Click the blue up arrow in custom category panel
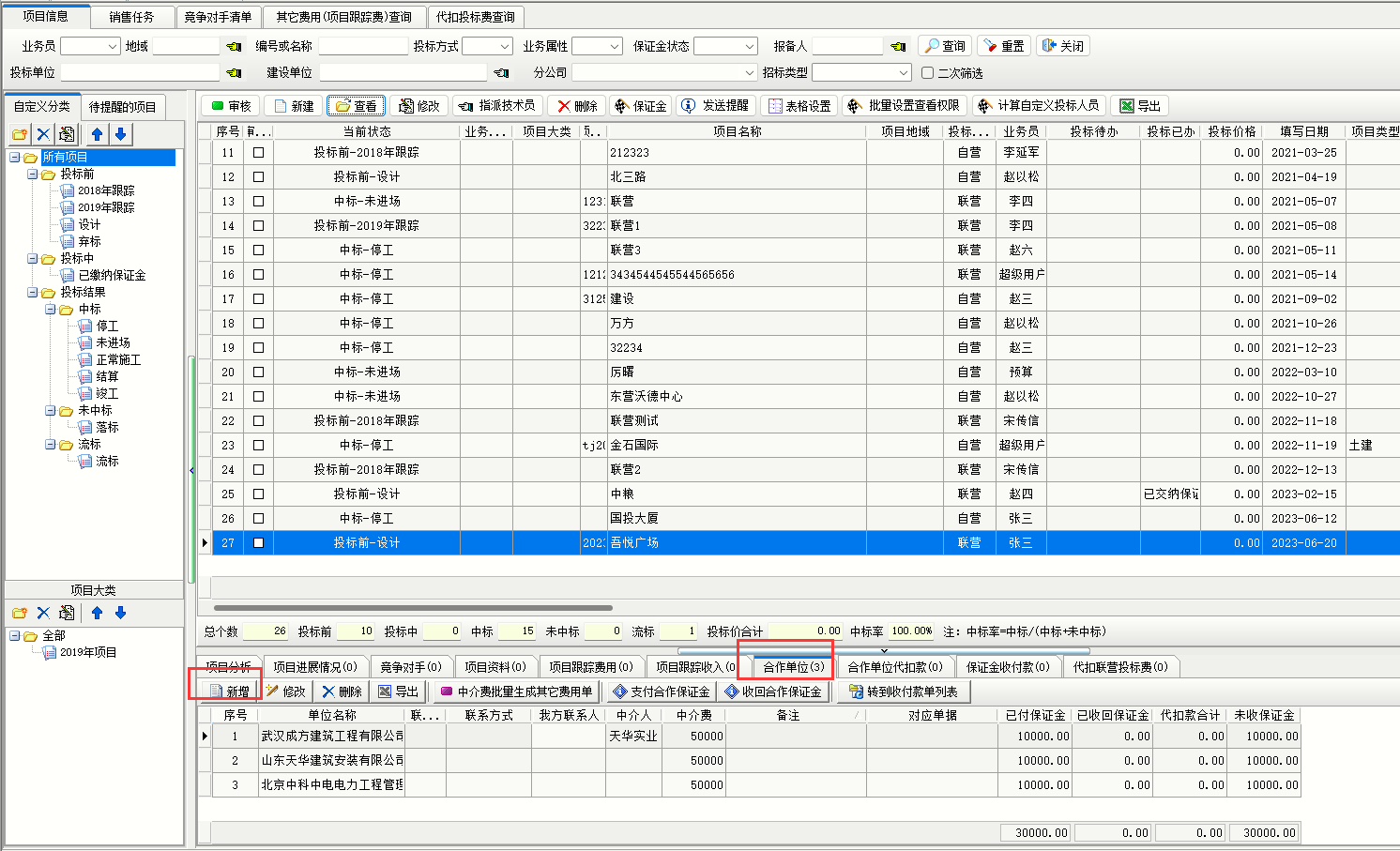 97,134
